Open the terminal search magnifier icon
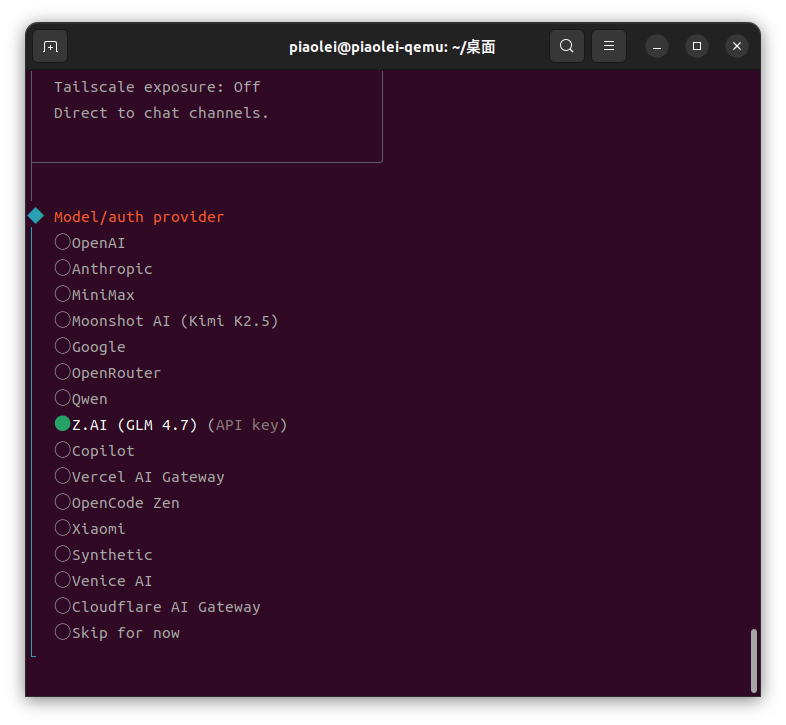Screen dimensions: 786x725 pos(566,46)
